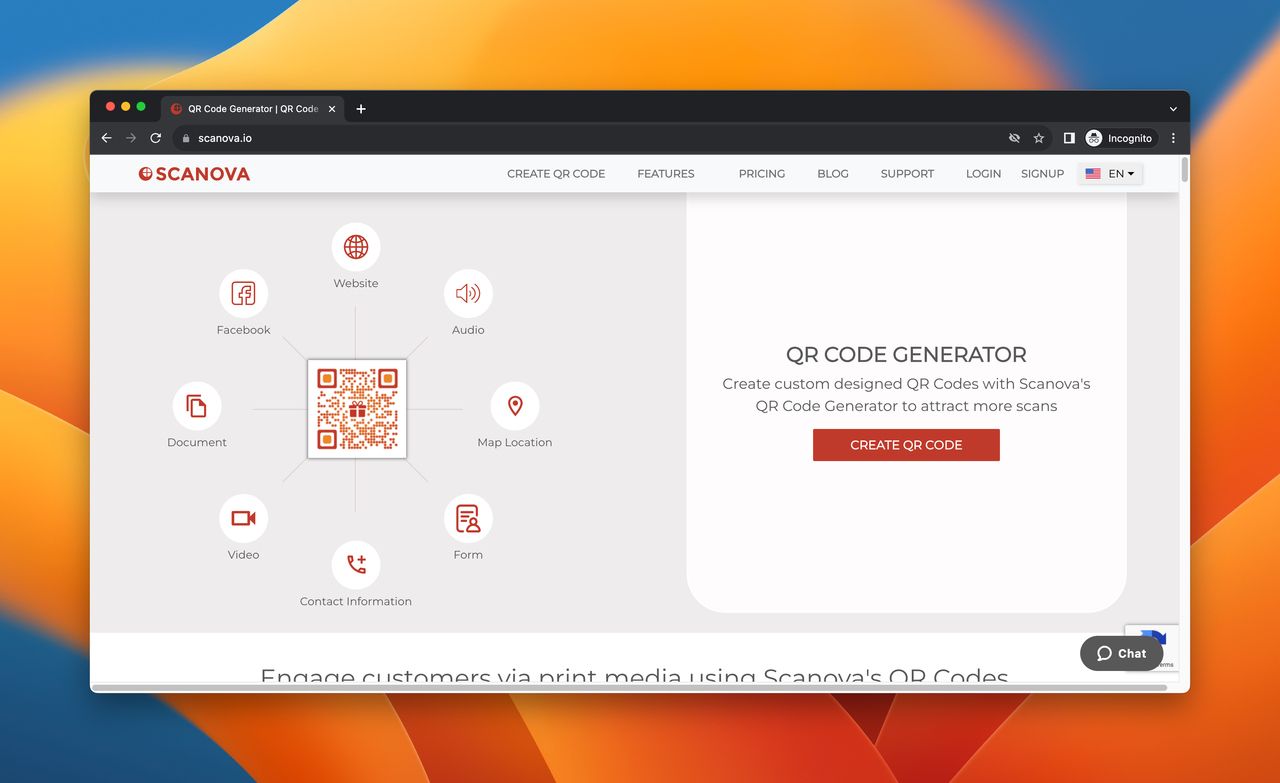This screenshot has height=783, width=1280.
Task: Click the Form label text
Action: point(468,555)
